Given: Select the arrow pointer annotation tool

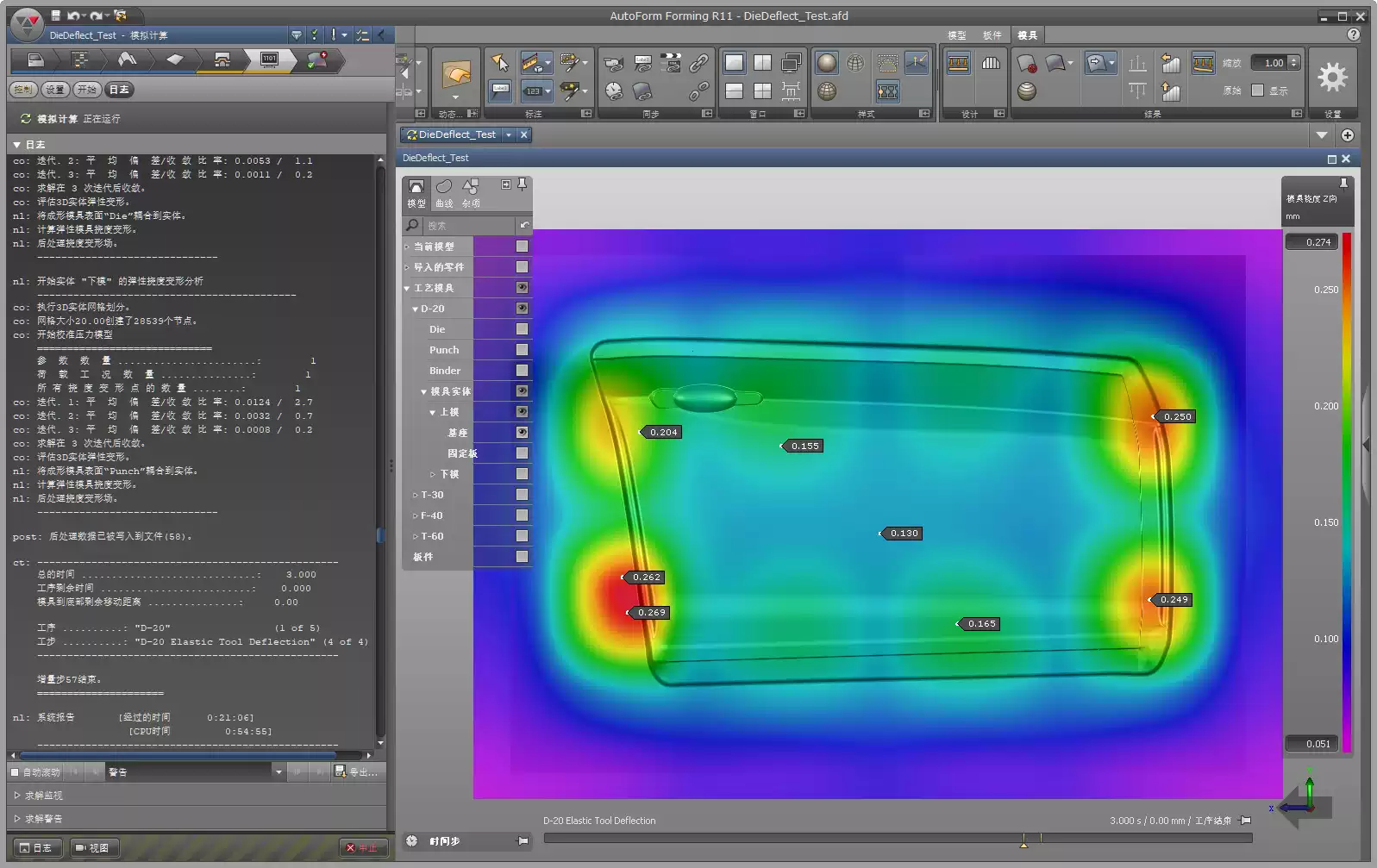Looking at the screenshot, I should 500,63.
